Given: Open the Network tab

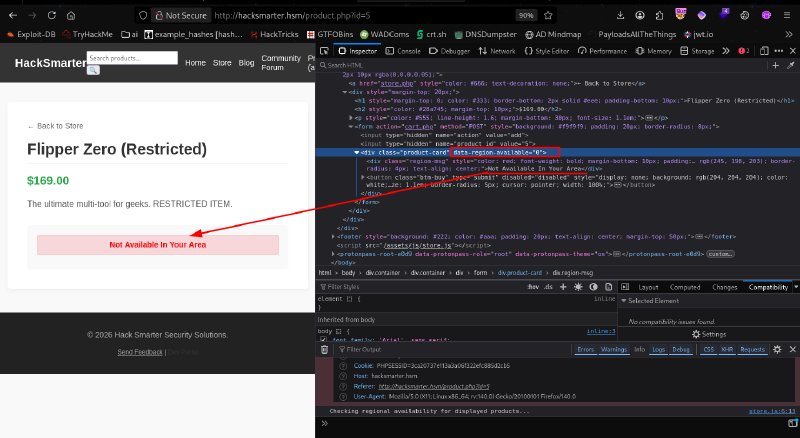Looking at the screenshot, I should point(497,51).
